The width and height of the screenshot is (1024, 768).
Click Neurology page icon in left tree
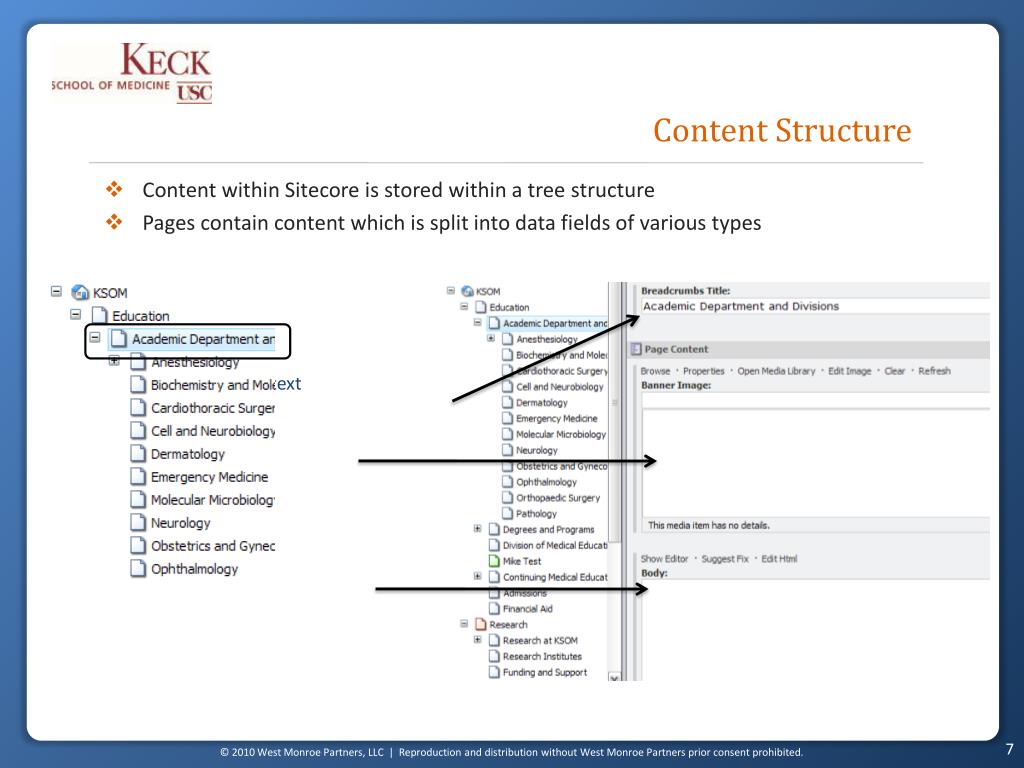click(x=138, y=522)
